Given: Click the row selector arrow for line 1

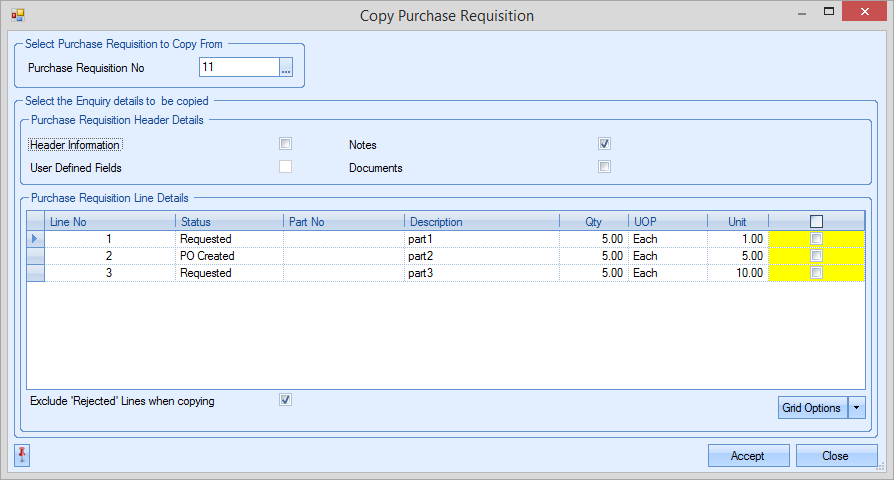Looking at the screenshot, I should click(35, 239).
